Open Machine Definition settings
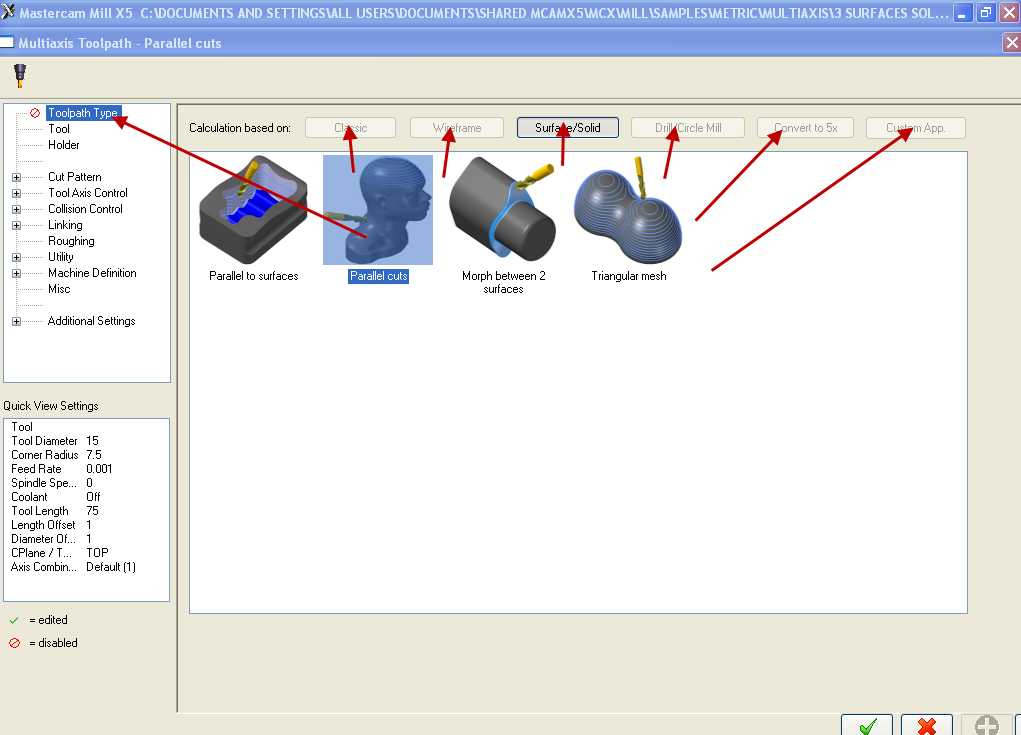This screenshot has height=735, width=1021. click(x=92, y=273)
